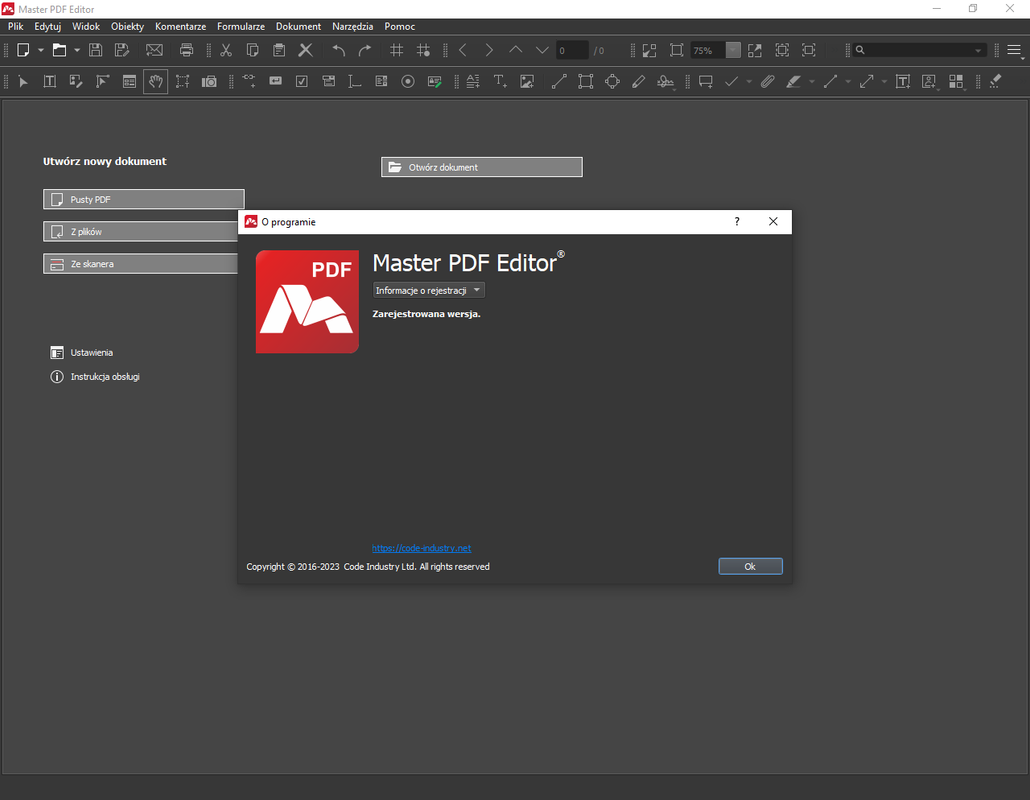Select the Insert Image tool
This screenshot has width=1030, height=800.
527,81
